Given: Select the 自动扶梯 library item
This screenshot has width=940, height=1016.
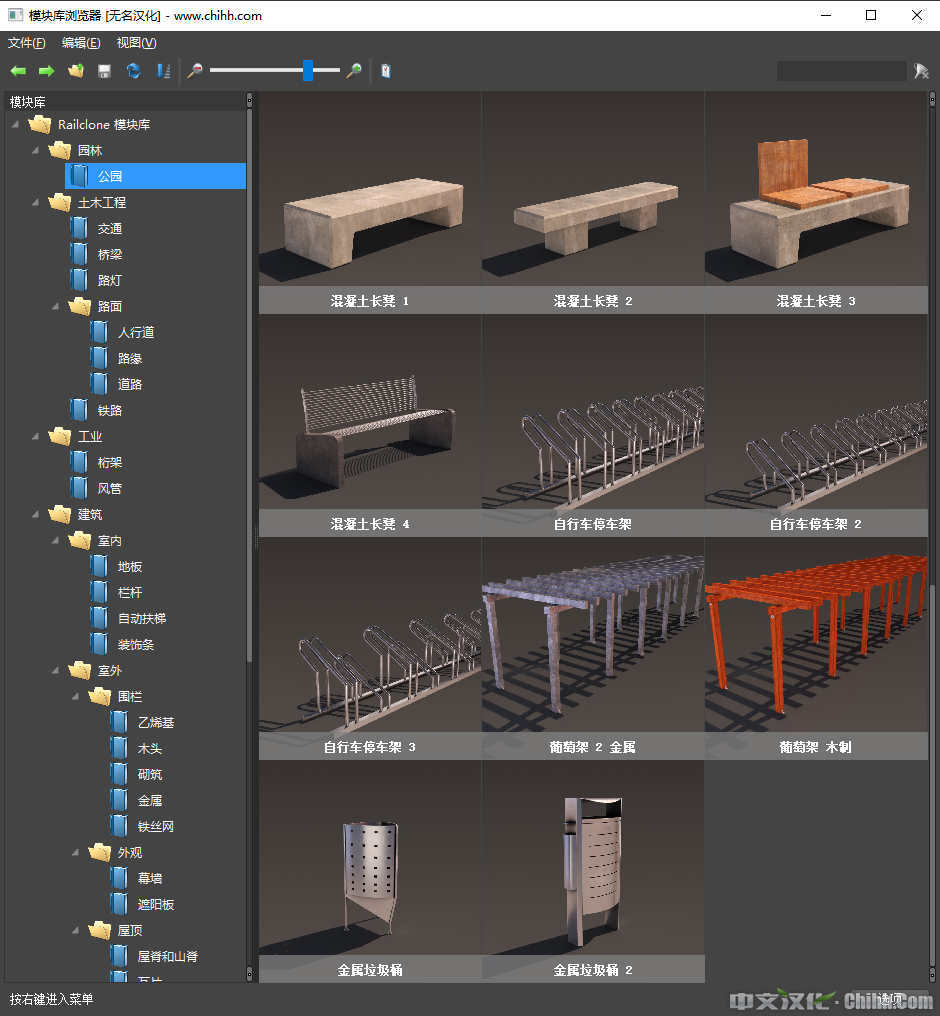Looking at the screenshot, I should tap(142, 618).
